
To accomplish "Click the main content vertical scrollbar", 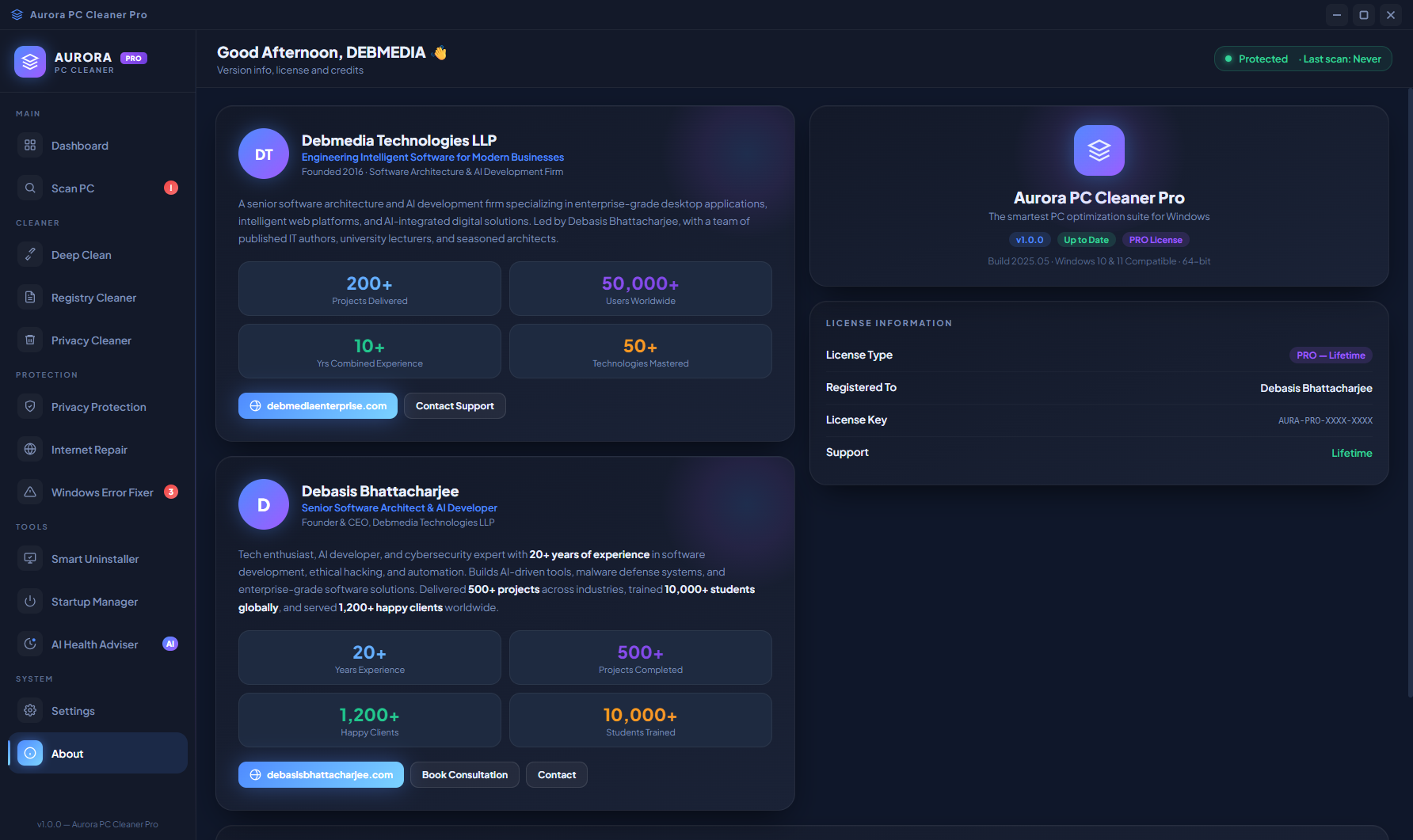I will (x=1410, y=392).
